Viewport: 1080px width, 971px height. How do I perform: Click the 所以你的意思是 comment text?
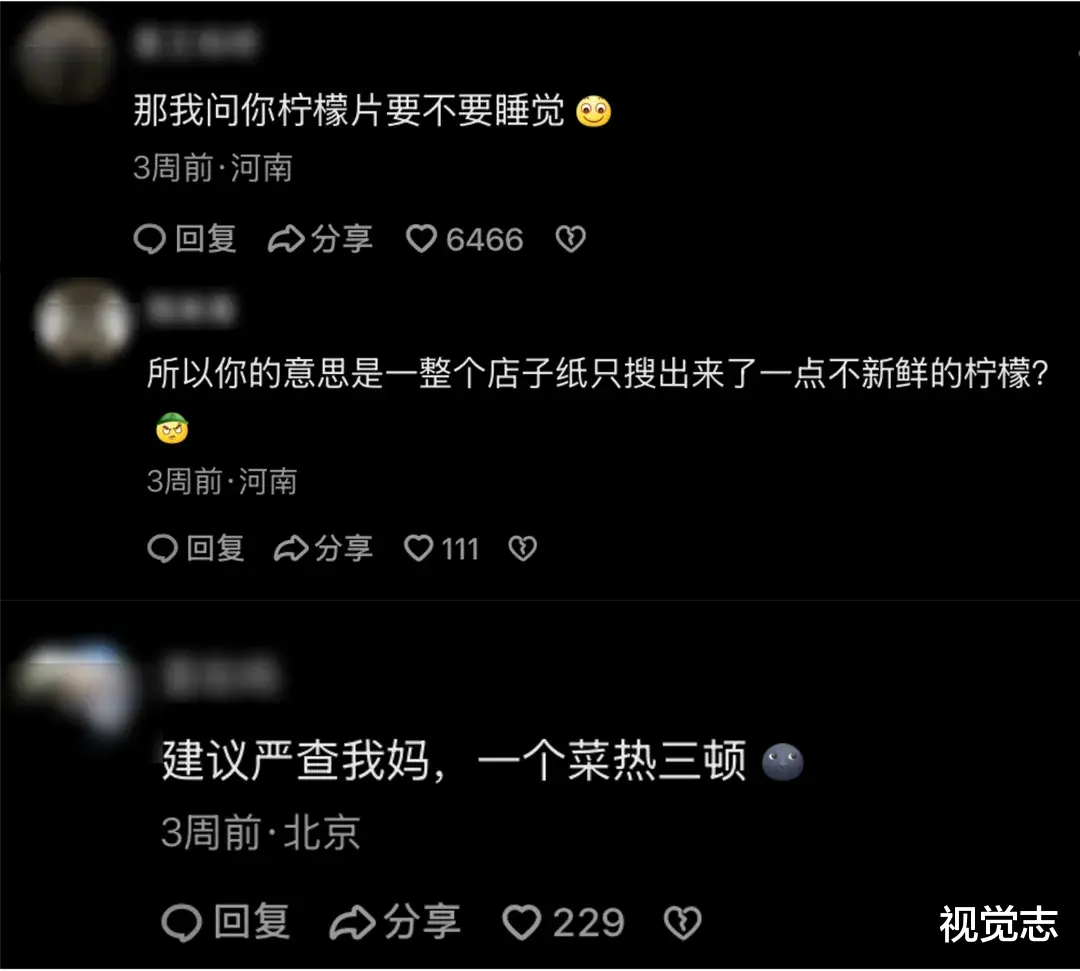(x=597, y=373)
